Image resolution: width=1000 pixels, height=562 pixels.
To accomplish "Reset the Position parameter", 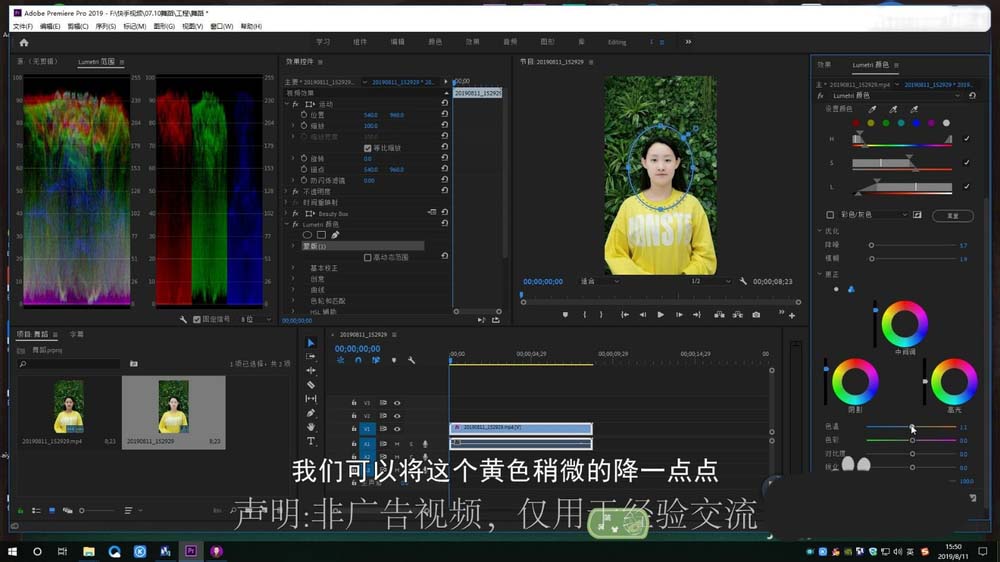I will pos(445,114).
